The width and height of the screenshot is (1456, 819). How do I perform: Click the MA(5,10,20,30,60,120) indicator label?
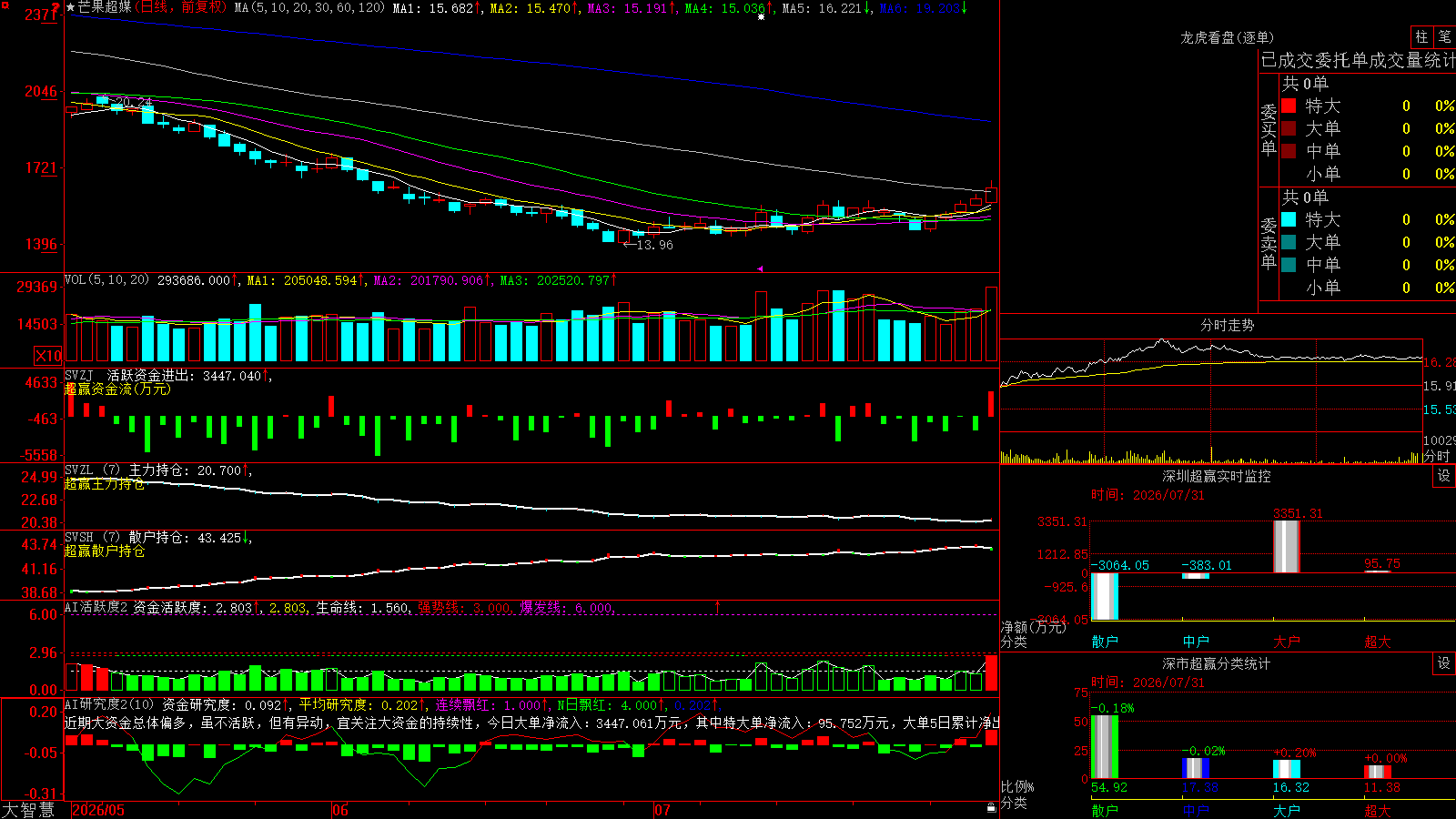pos(309,7)
